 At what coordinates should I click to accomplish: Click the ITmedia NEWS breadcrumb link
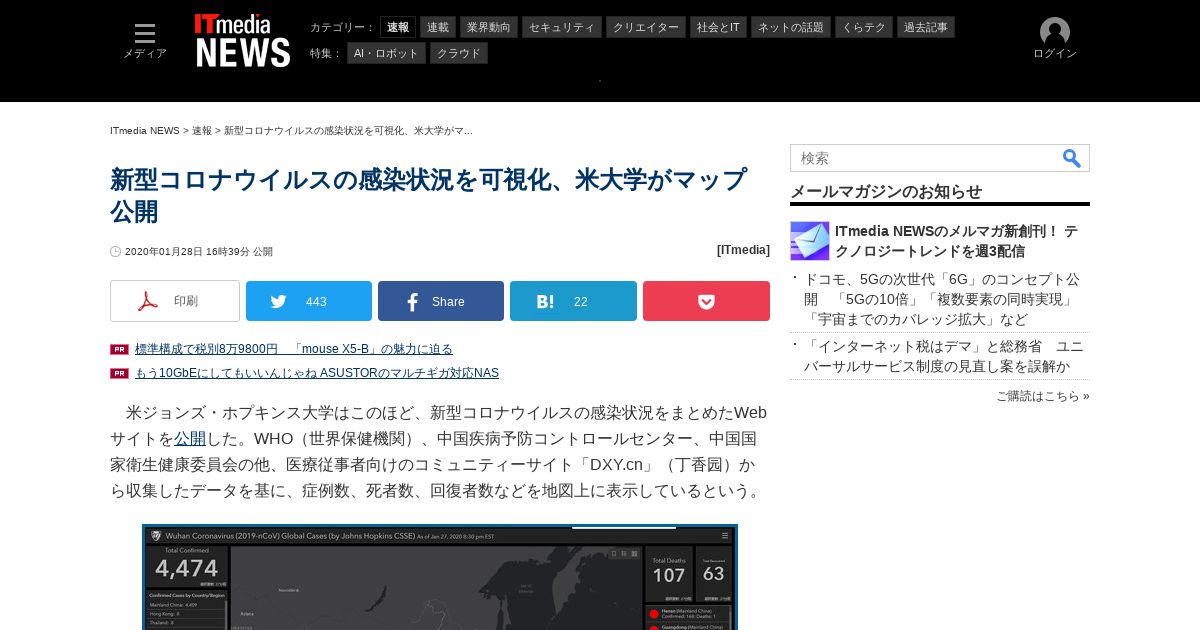pos(145,131)
